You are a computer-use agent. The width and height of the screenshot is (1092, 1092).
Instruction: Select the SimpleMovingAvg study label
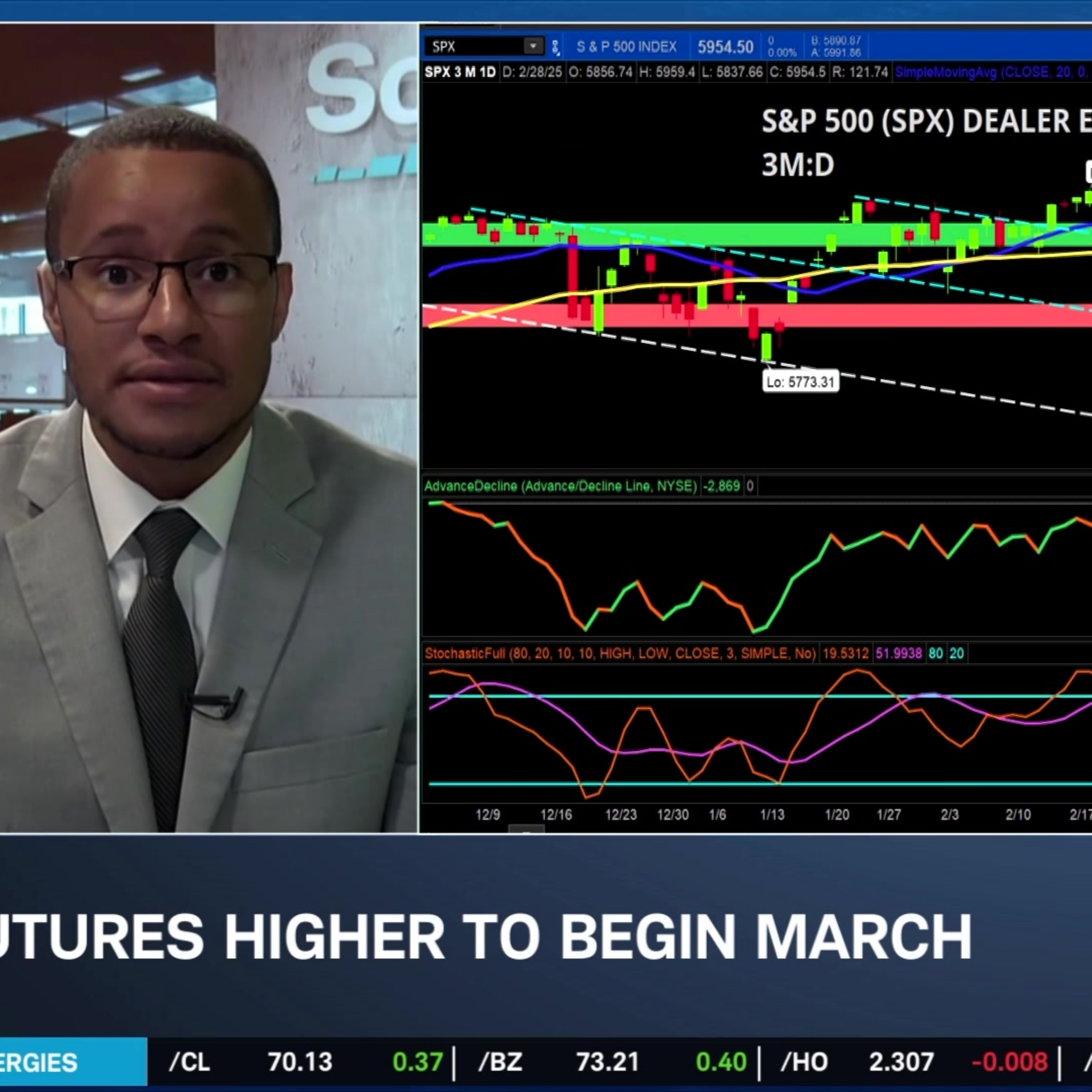click(993, 72)
